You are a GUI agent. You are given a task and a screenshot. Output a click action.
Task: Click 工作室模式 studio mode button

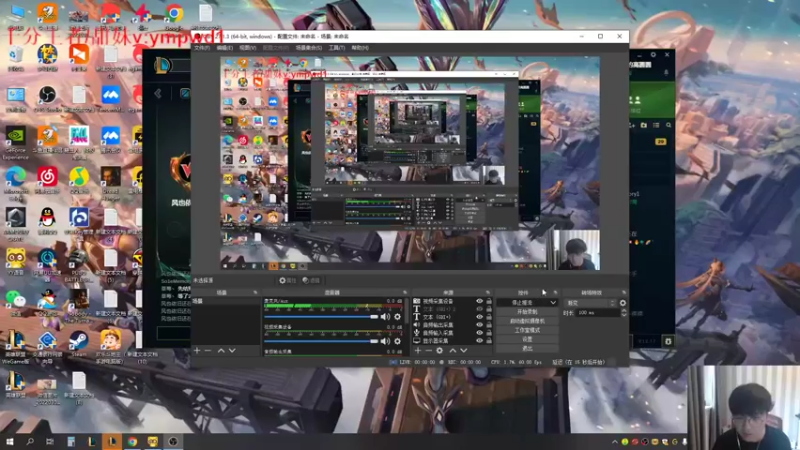[x=527, y=330]
